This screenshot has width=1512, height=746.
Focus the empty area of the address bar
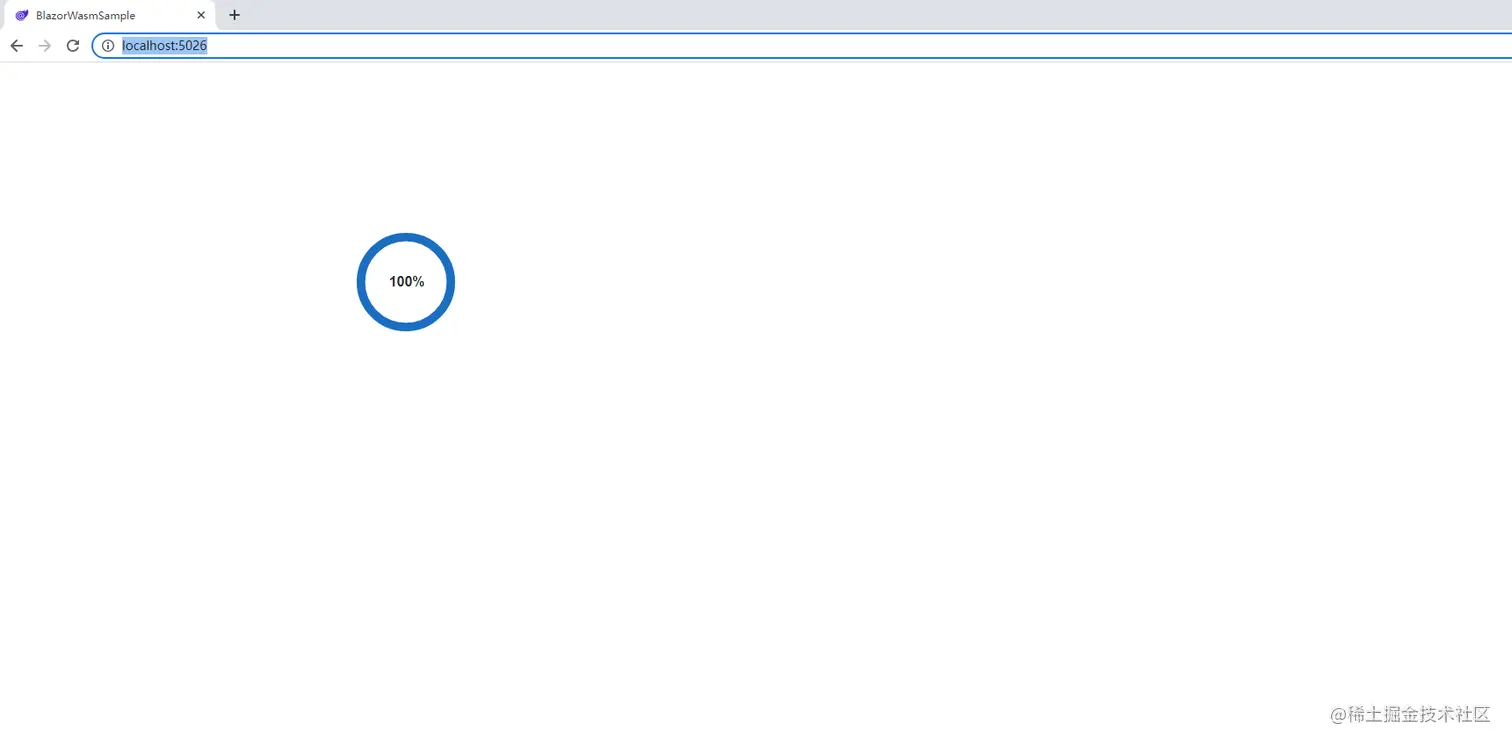coord(850,45)
